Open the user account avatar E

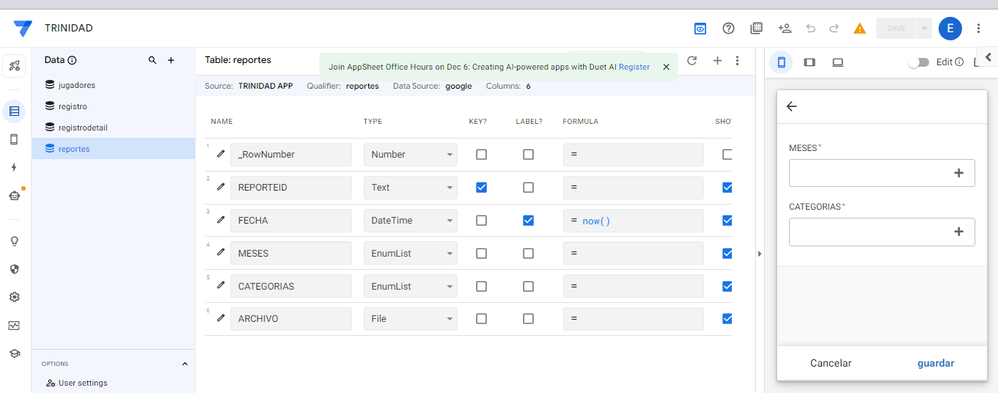tap(950, 28)
